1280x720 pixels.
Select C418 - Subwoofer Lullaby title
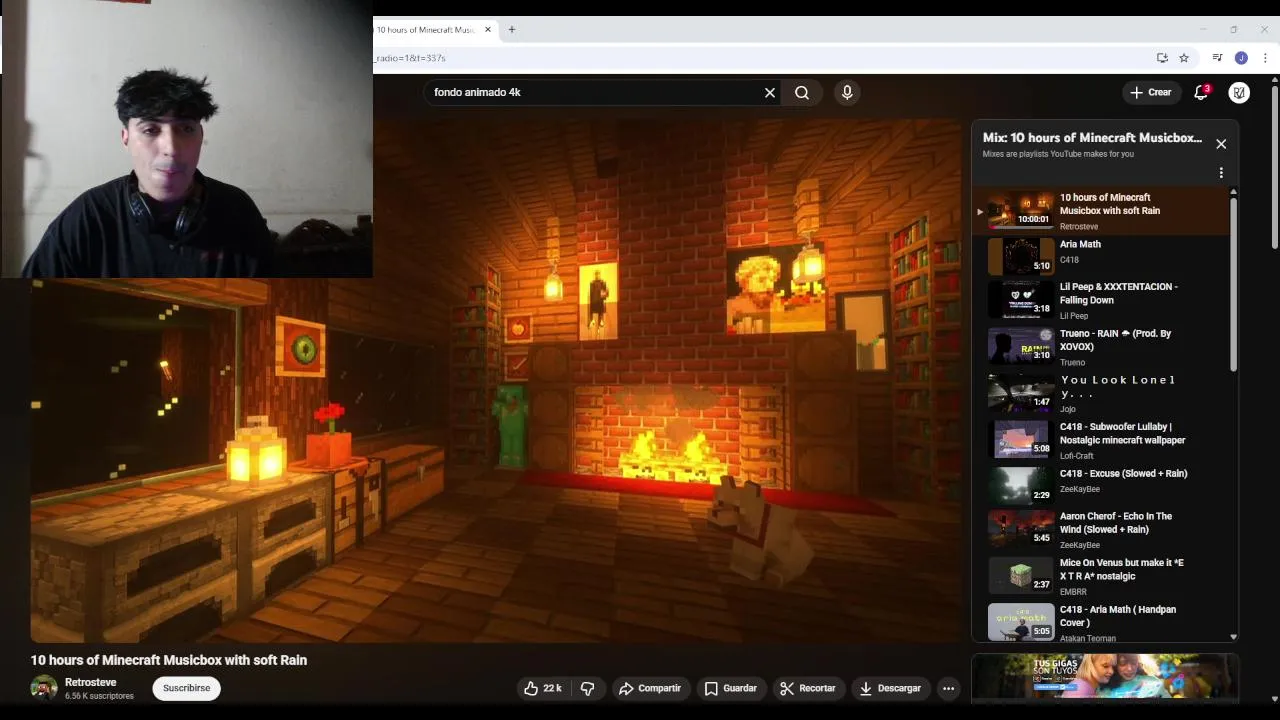(x=1122, y=433)
